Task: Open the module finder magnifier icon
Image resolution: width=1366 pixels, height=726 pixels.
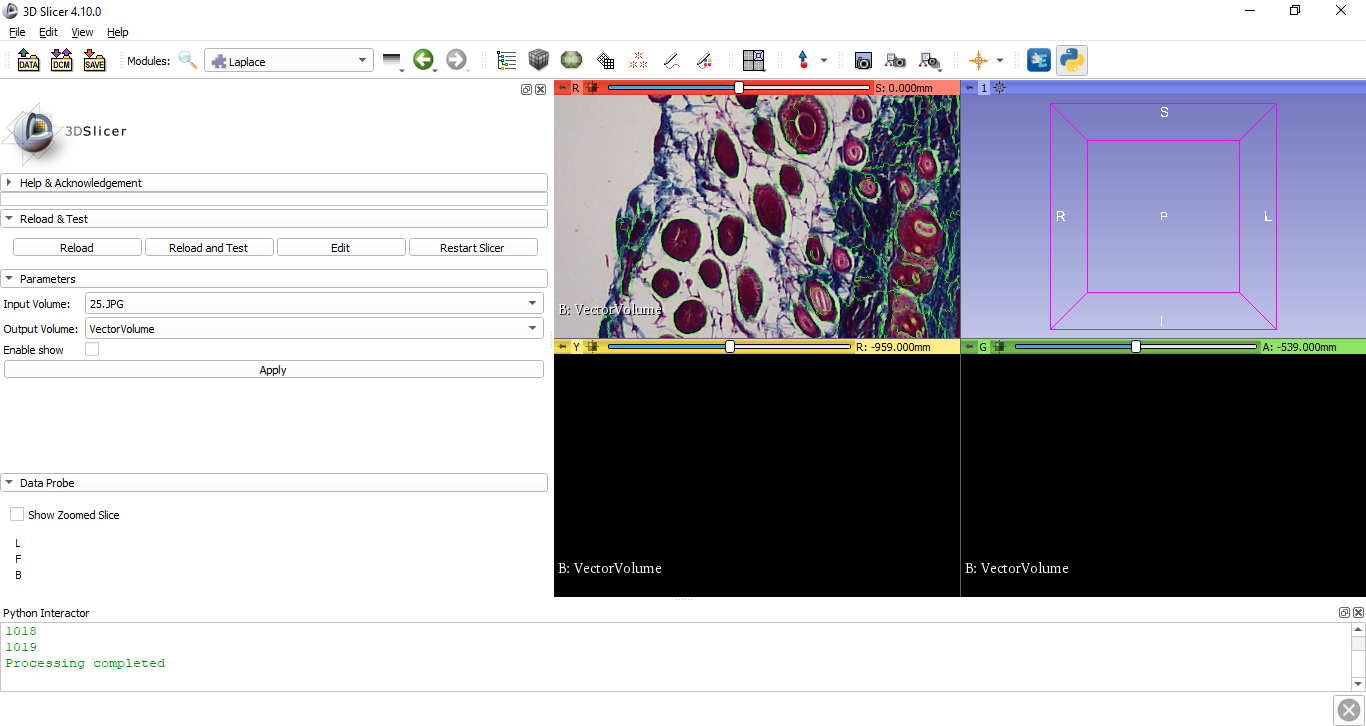Action: 188,61
